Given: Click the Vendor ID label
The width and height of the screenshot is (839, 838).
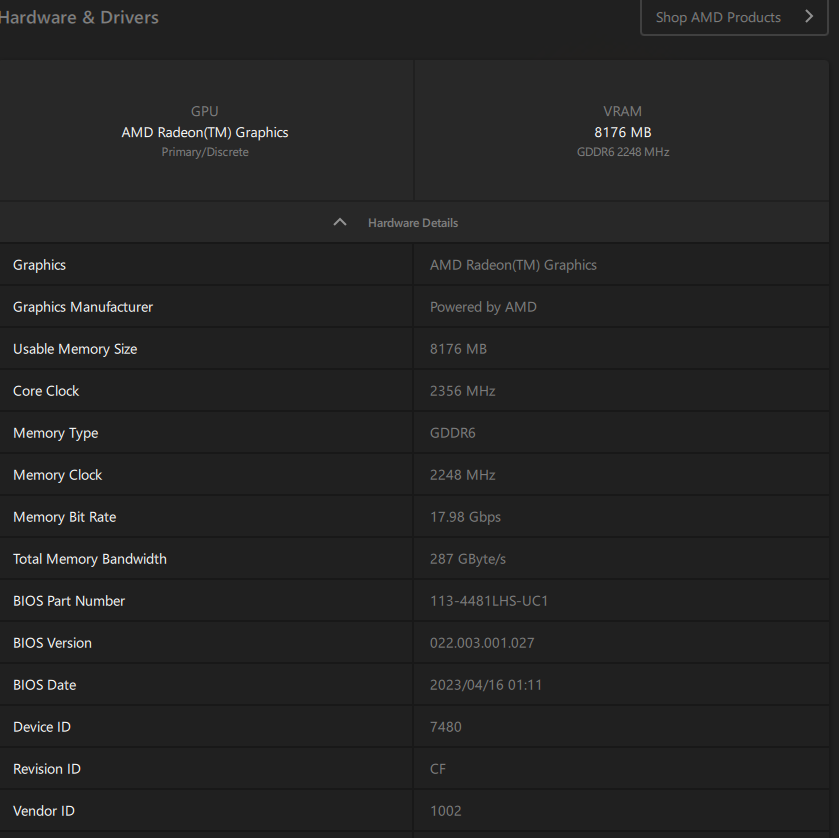Looking at the screenshot, I should [44, 811].
